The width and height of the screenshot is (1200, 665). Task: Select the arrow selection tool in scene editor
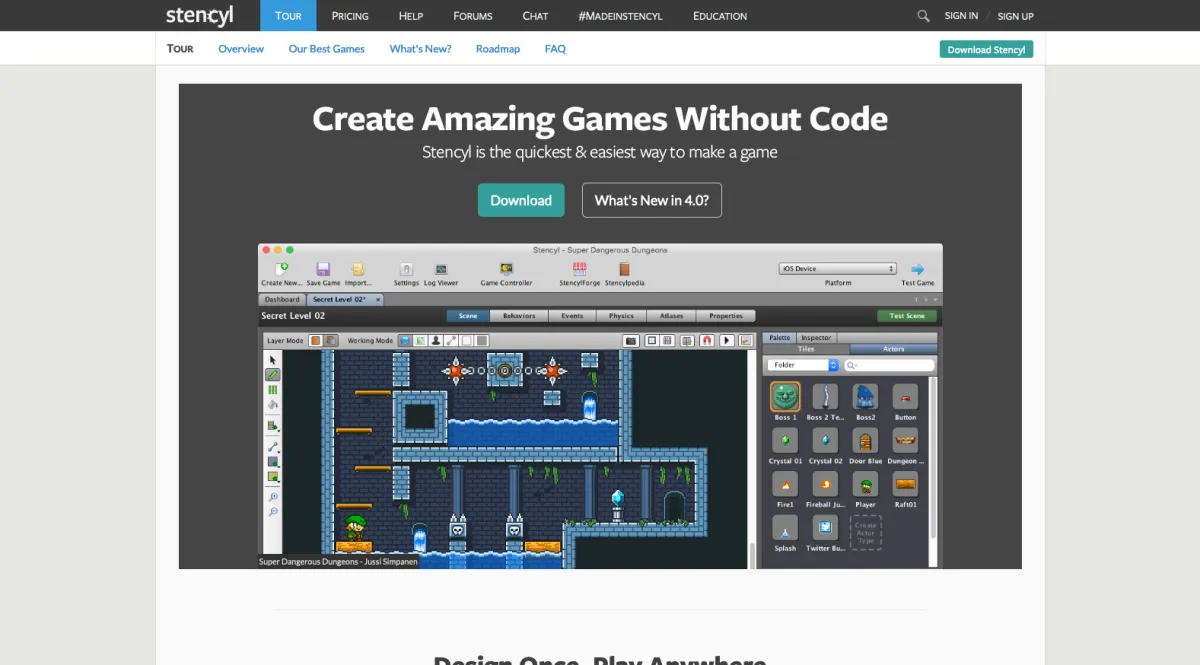[272, 360]
